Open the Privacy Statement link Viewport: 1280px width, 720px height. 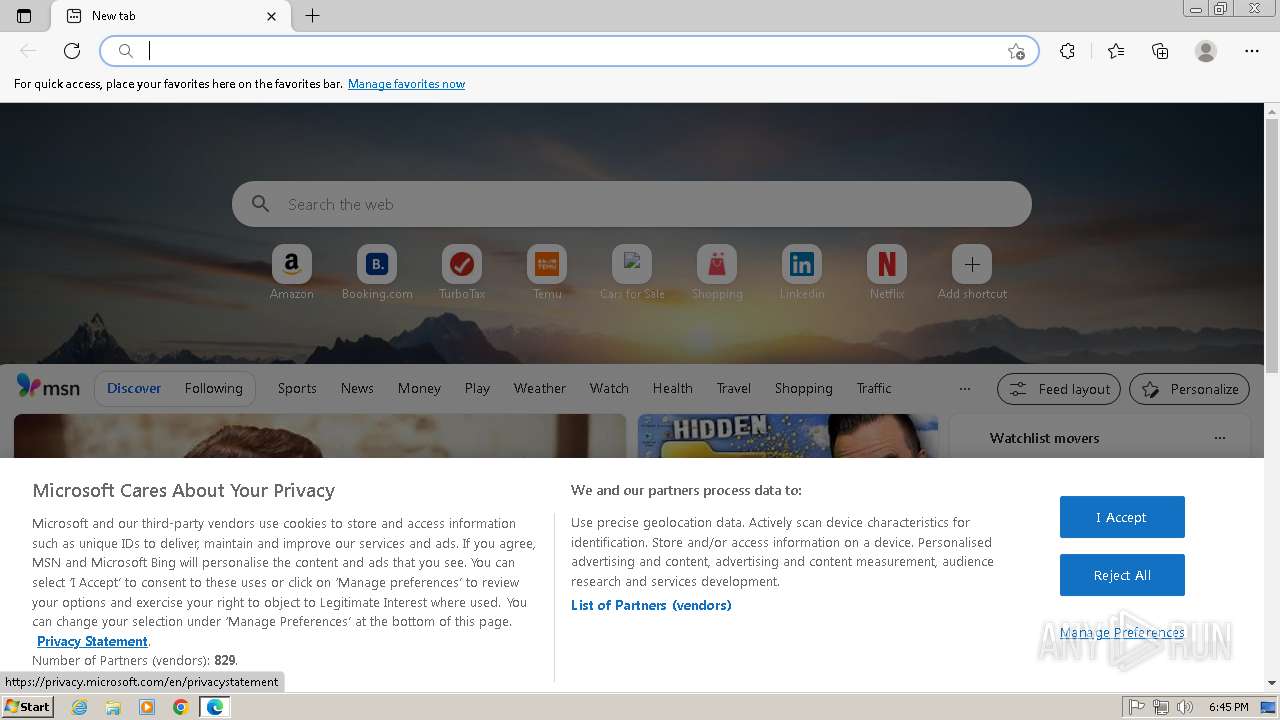tap(92, 641)
